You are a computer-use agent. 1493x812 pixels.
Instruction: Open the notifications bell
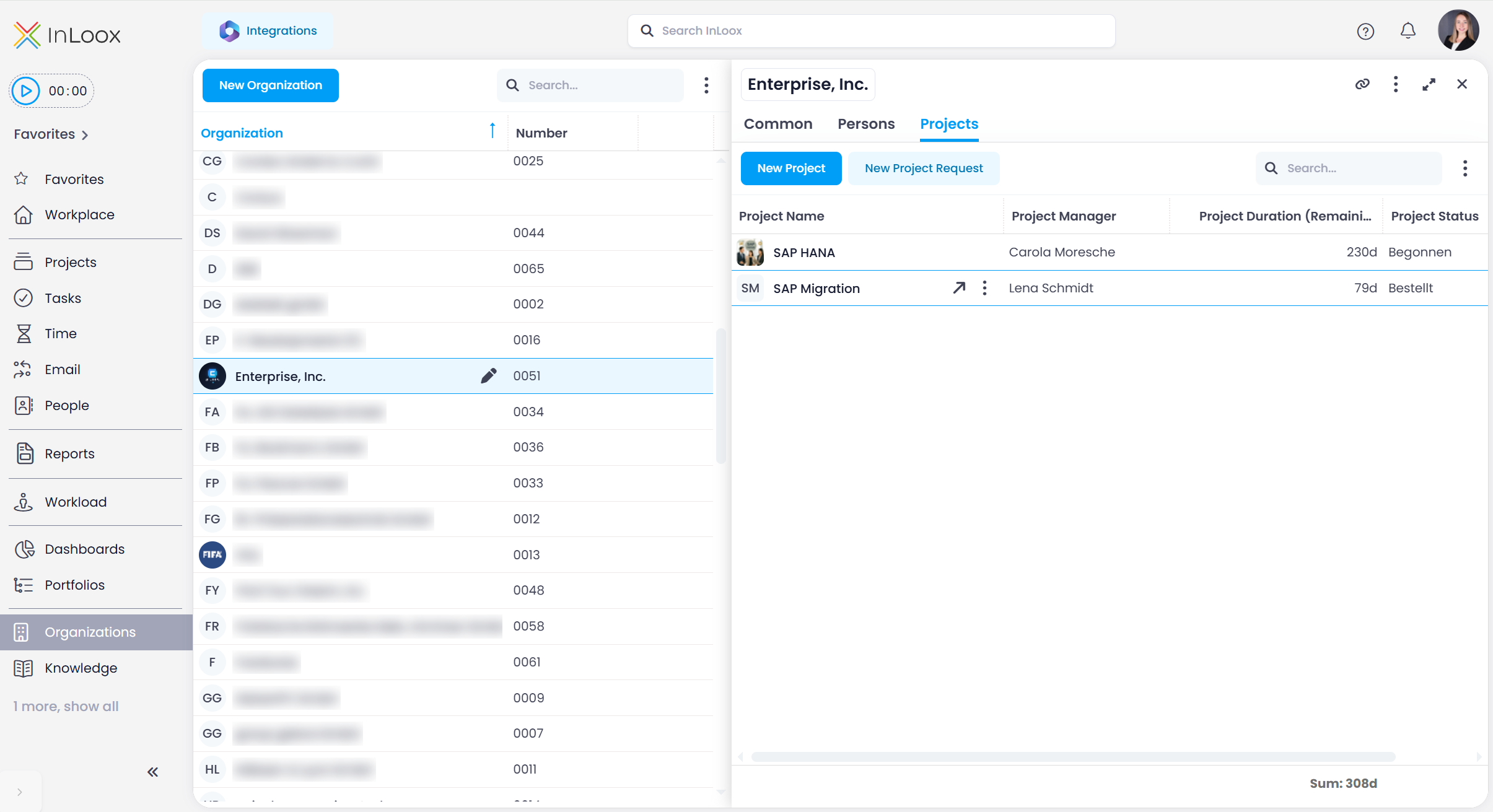[x=1408, y=31]
